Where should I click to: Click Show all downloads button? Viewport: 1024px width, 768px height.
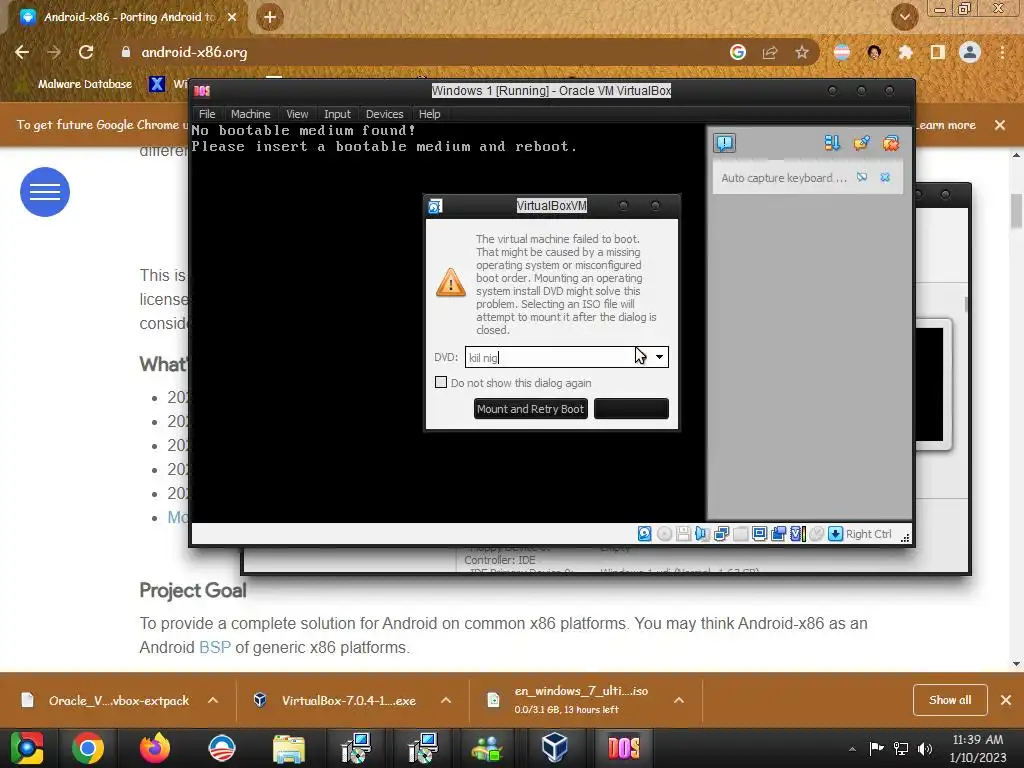(x=950, y=700)
